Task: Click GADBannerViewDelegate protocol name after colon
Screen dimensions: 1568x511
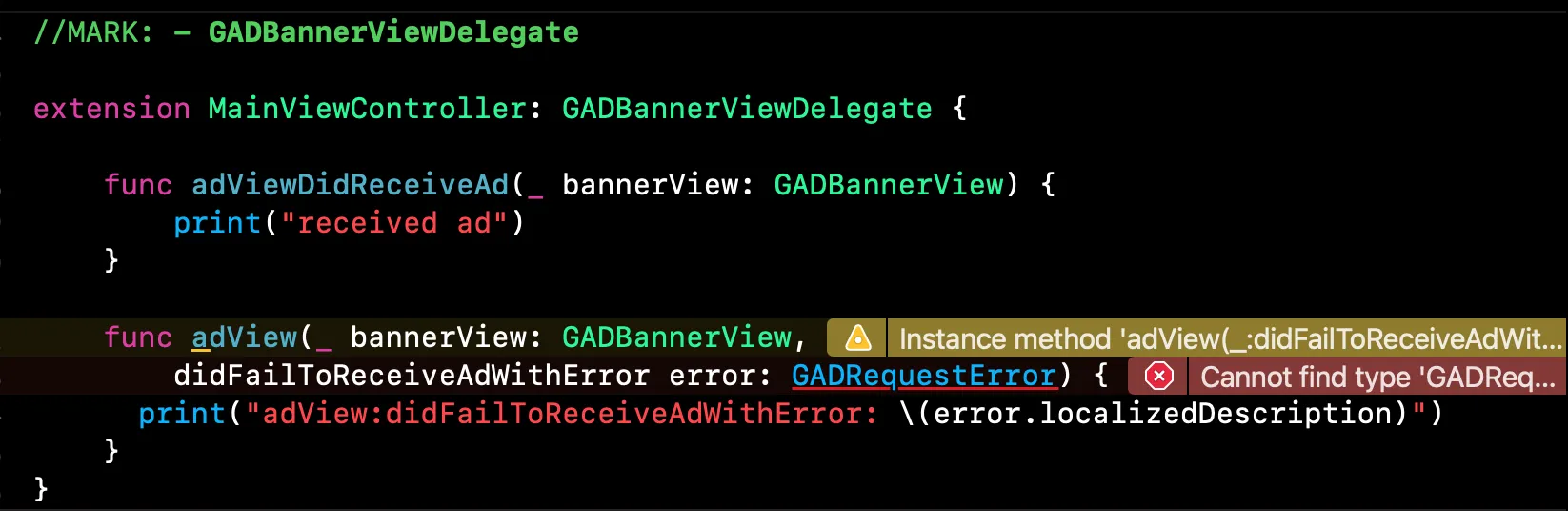Action: (x=747, y=109)
